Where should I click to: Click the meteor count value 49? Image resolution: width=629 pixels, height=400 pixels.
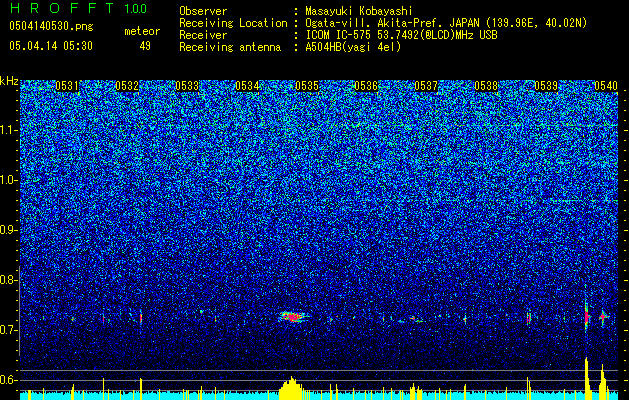(145, 46)
